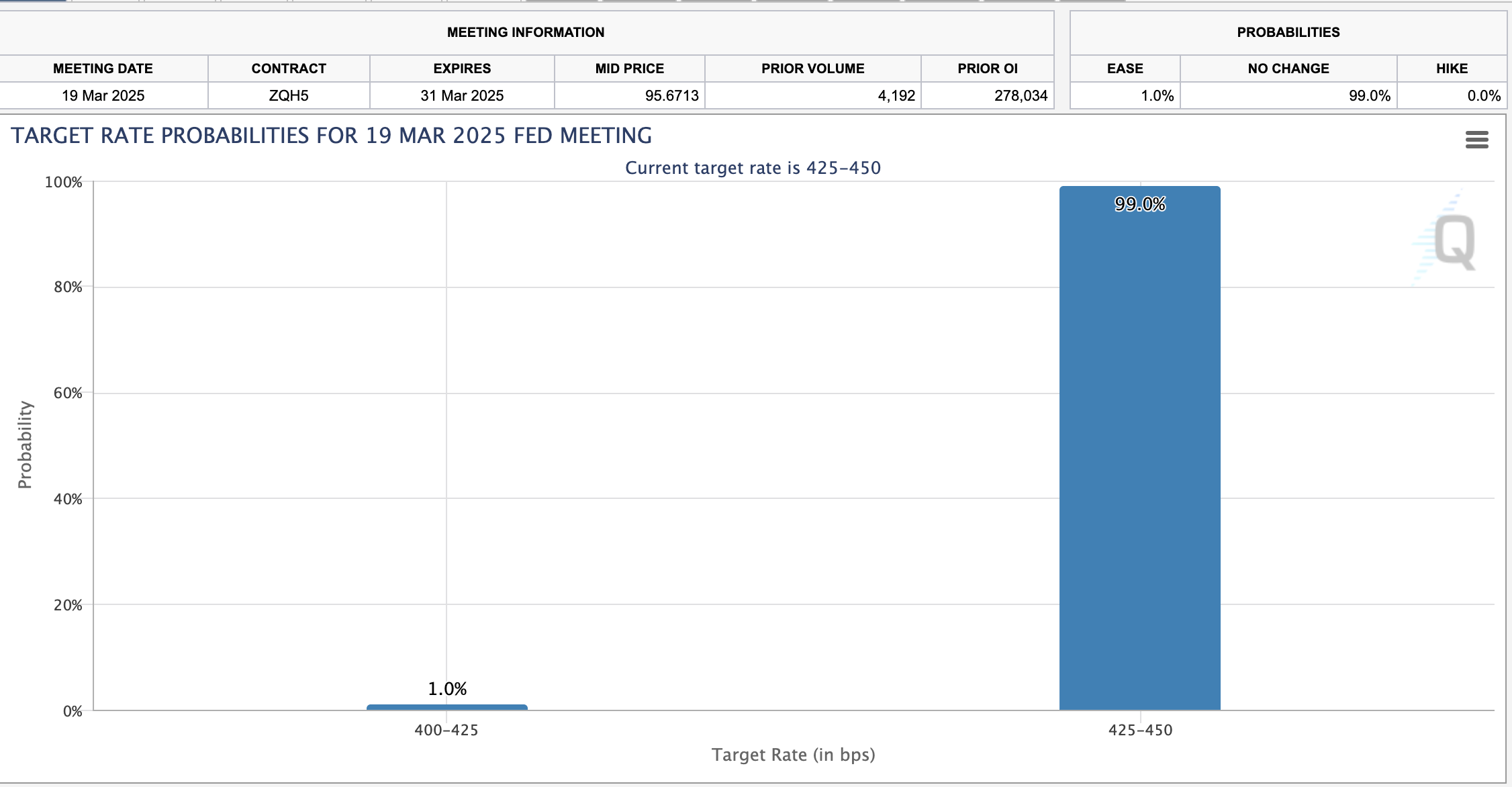This screenshot has height=787, width=1512.
Task: Click the 95.6713 mid price value
Action: [x=671, y=95]
